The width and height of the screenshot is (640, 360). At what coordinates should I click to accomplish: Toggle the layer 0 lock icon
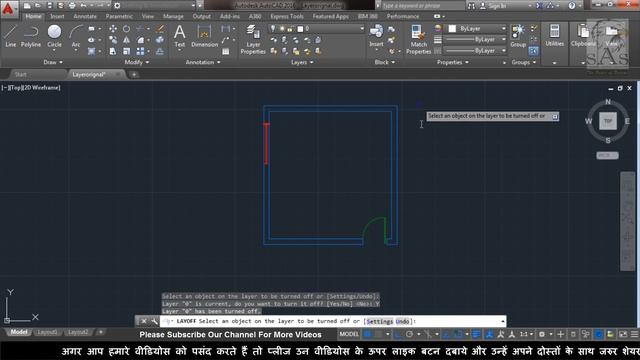(x=290, y=29)
